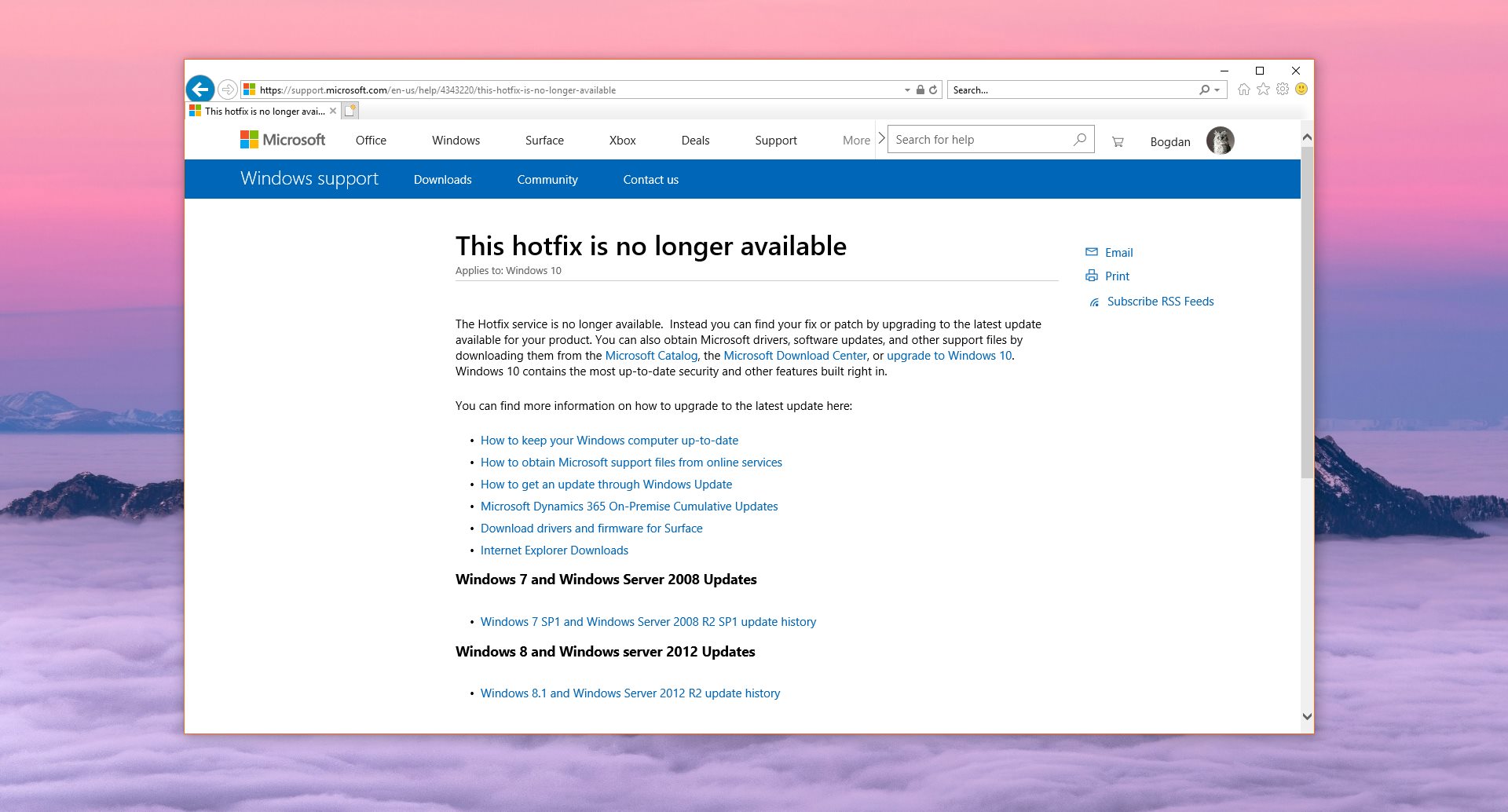Click the magnifier in Search for help box
1508x812 pixels.
coord(1080,140)
